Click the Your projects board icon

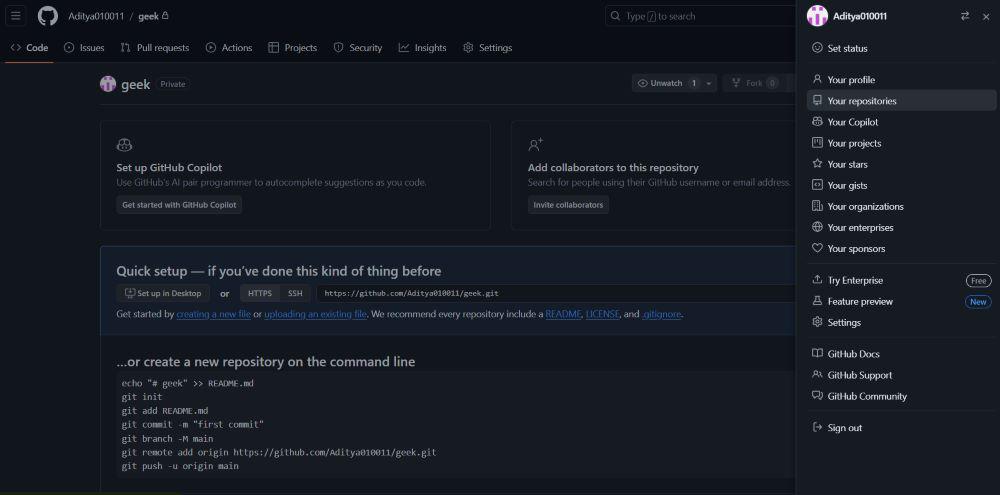(x=817, y=143)
